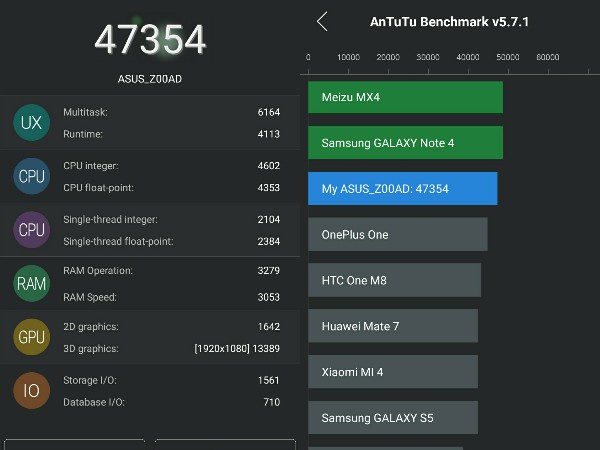Click the CPU float-point score 4353
The image size is (600, 450).
point(269,188)
